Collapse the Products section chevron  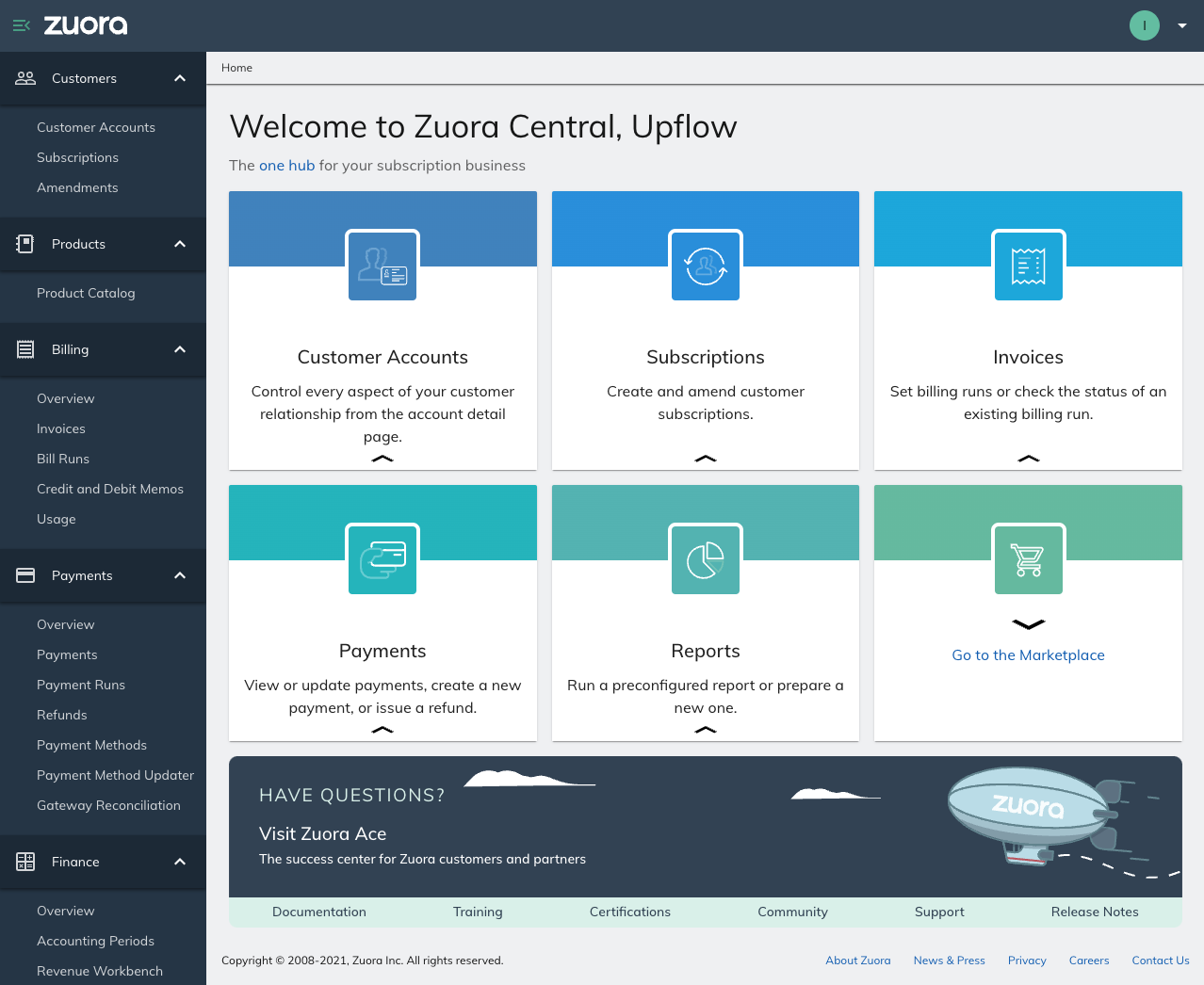[x=180, y=244]
